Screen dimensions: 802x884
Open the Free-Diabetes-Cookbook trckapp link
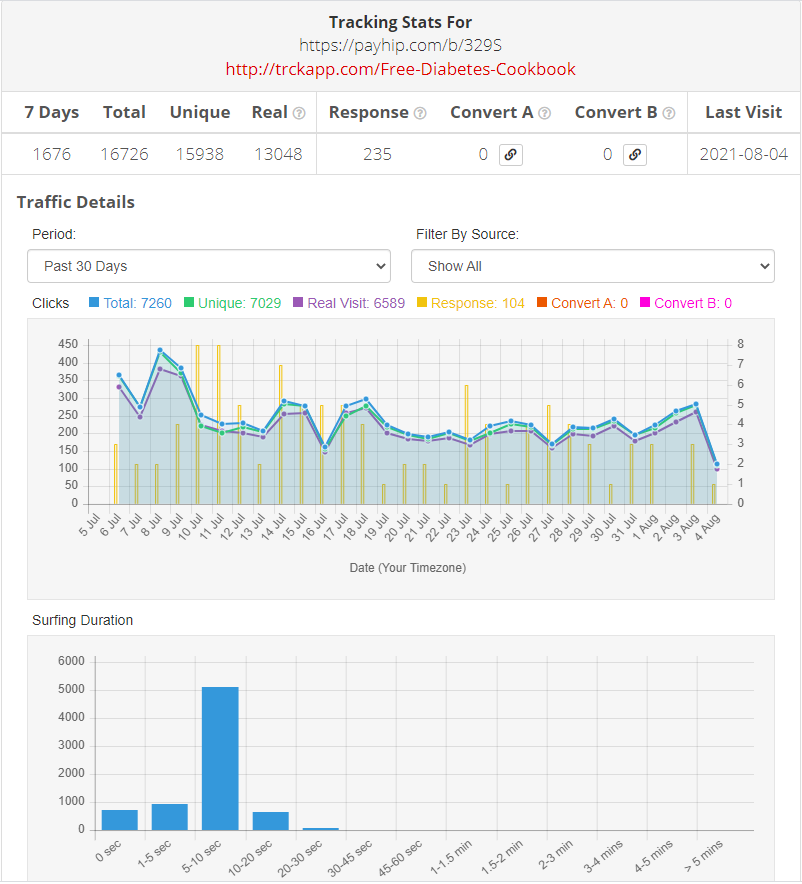pyautogui.click(x=400, y=69)
